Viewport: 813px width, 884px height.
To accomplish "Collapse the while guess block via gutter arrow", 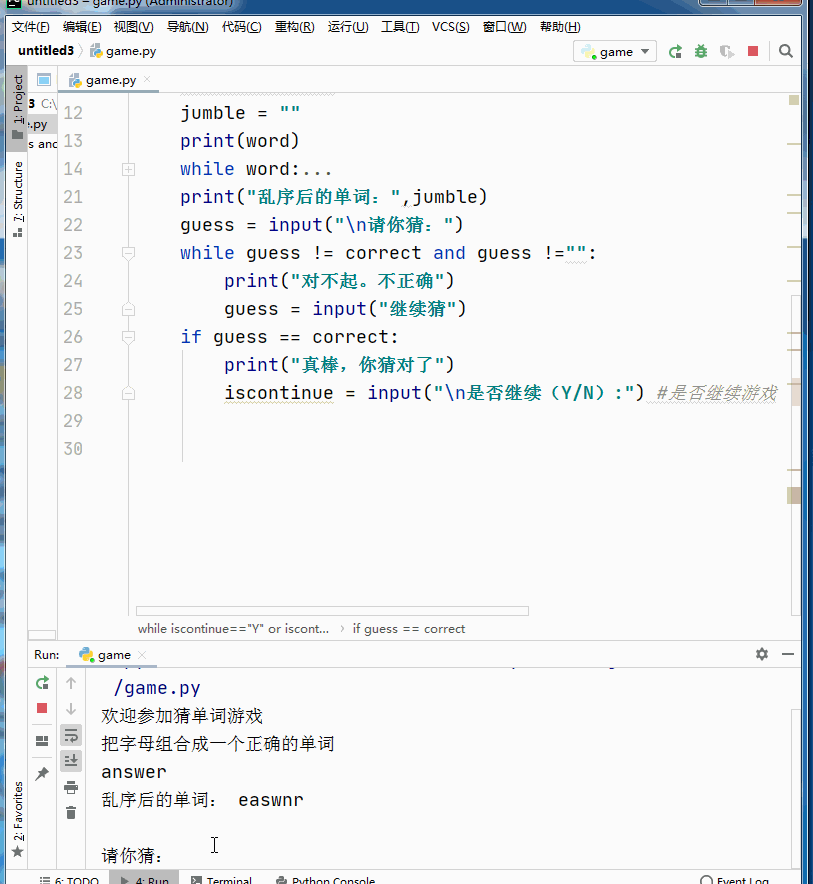I will 127,253.
